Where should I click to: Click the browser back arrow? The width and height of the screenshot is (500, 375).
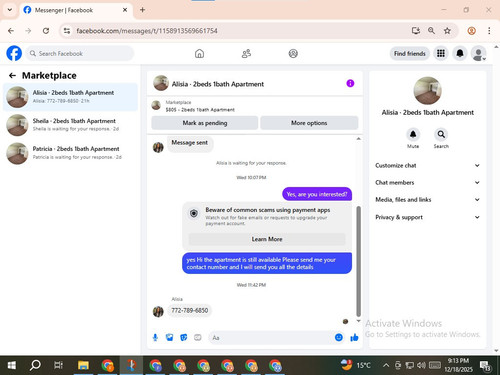[x=11, y=31]
